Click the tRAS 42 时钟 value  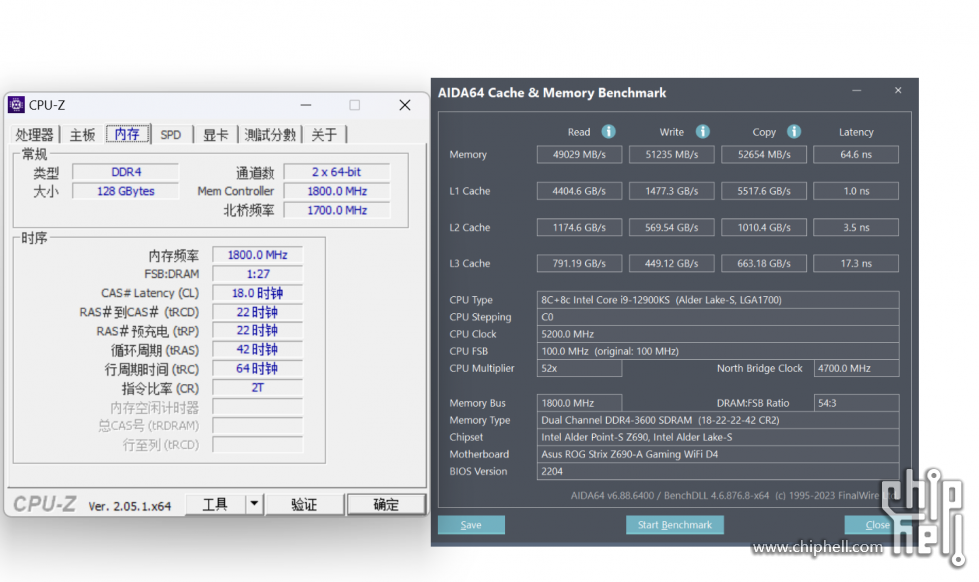click(x=257, y=350)
